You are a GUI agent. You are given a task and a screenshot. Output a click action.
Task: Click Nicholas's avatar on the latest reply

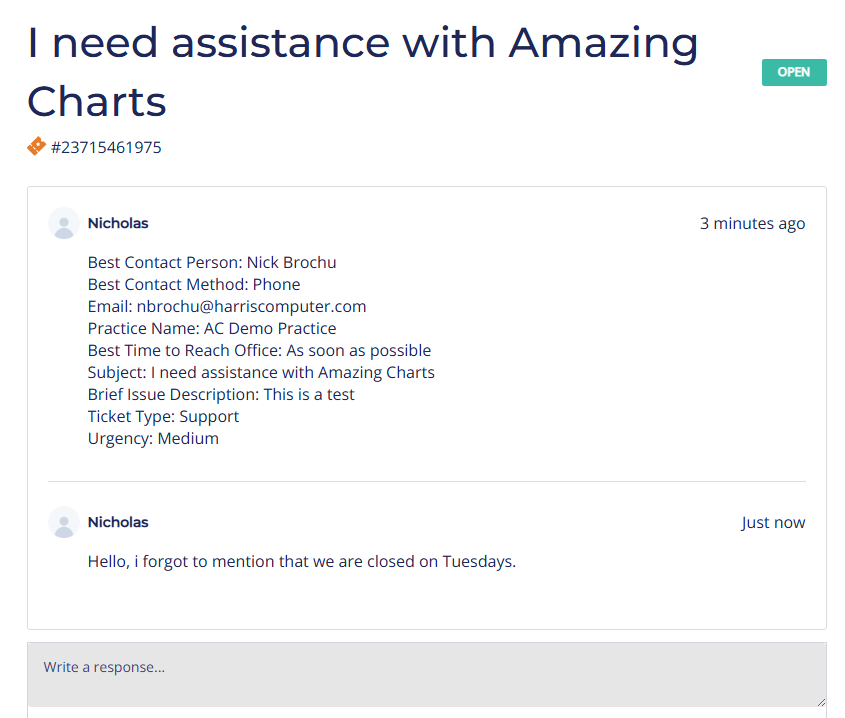63,522
